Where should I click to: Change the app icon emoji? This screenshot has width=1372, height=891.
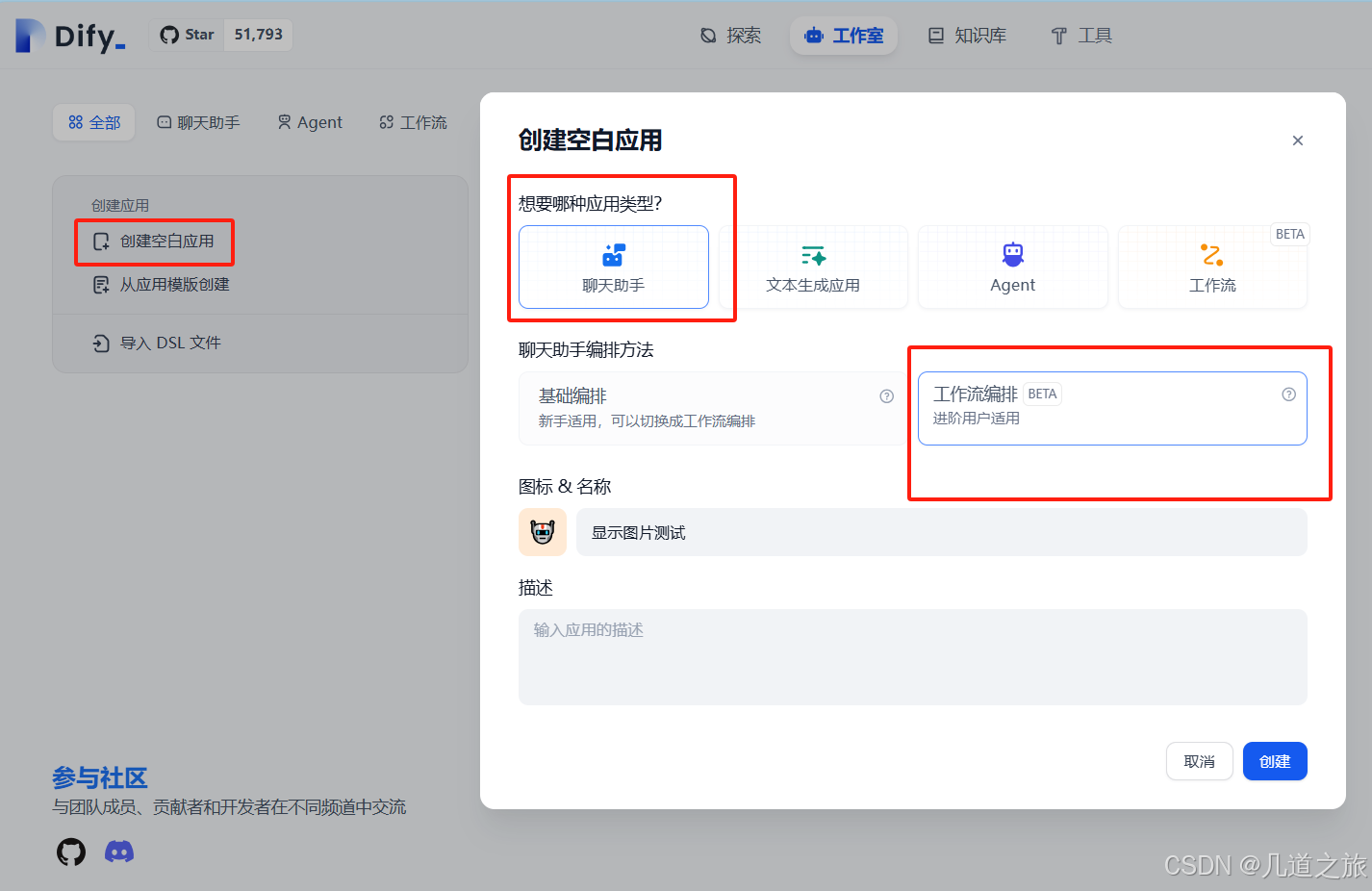point(543,532)
